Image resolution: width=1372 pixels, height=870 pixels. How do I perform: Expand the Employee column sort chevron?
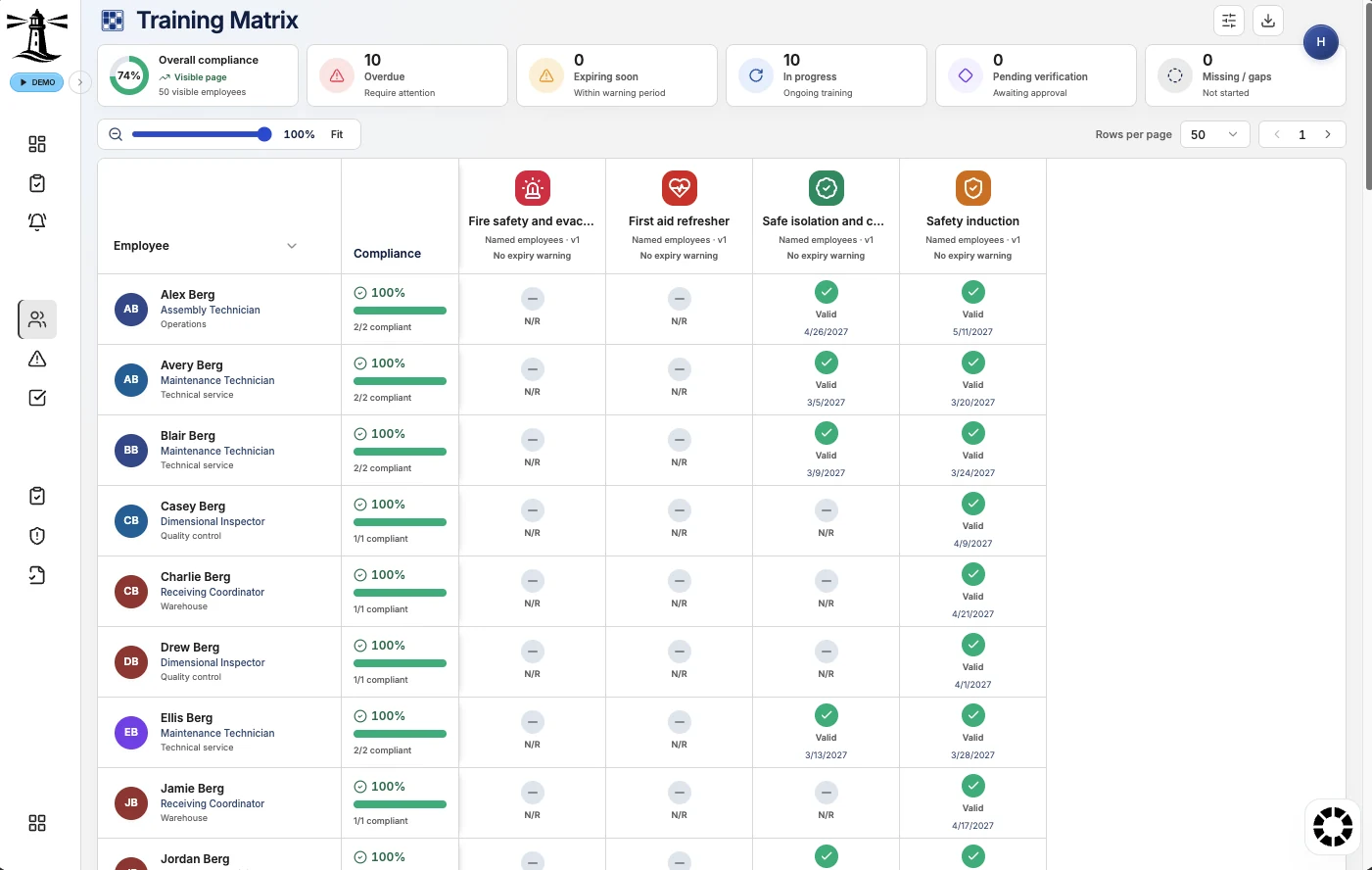[292, 246]
